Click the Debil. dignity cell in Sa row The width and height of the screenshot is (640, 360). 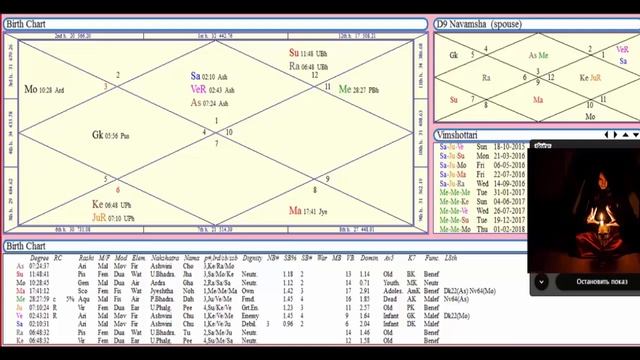pos(249,324)
